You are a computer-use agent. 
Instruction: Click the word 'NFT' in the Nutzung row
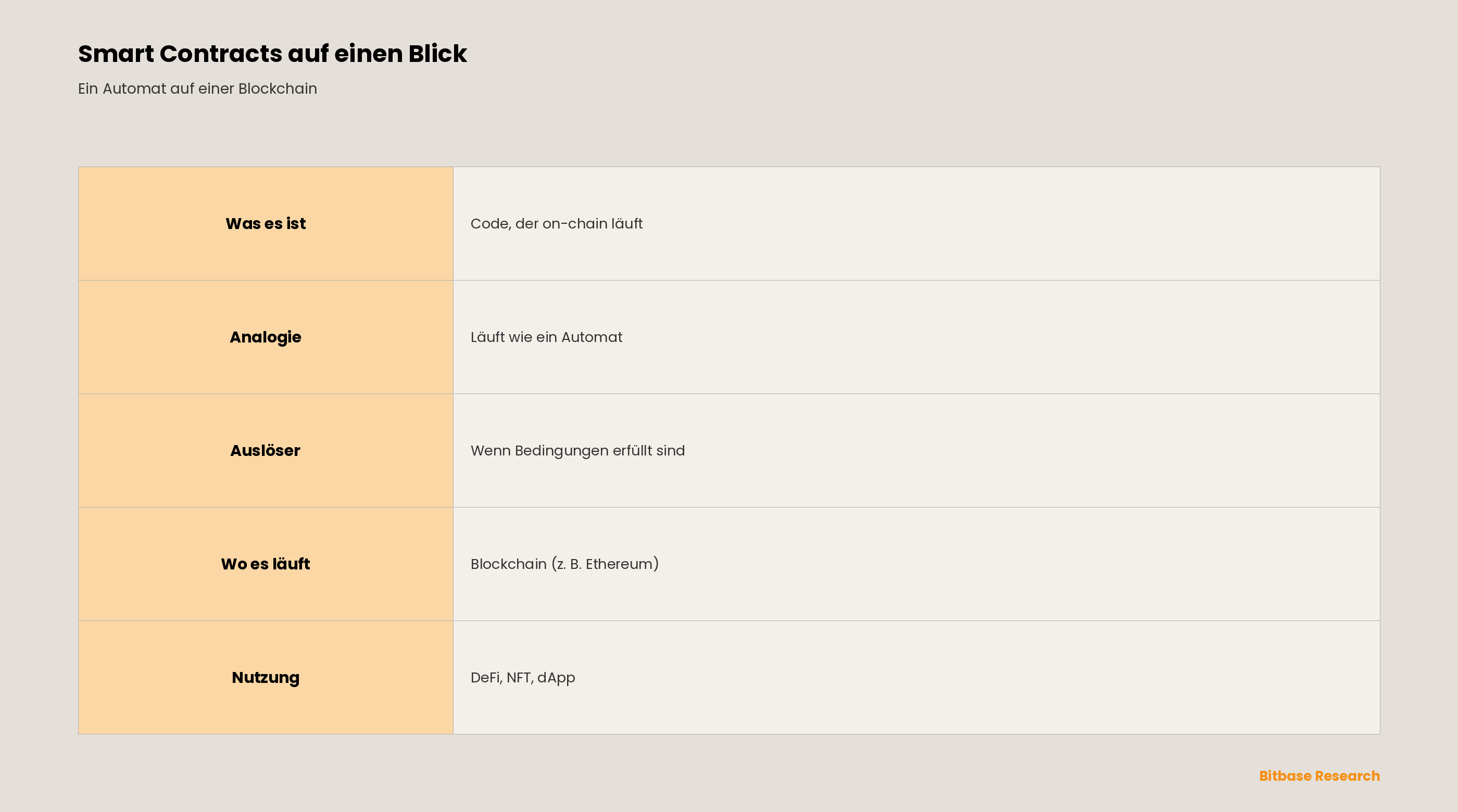[x=519, y=678]
